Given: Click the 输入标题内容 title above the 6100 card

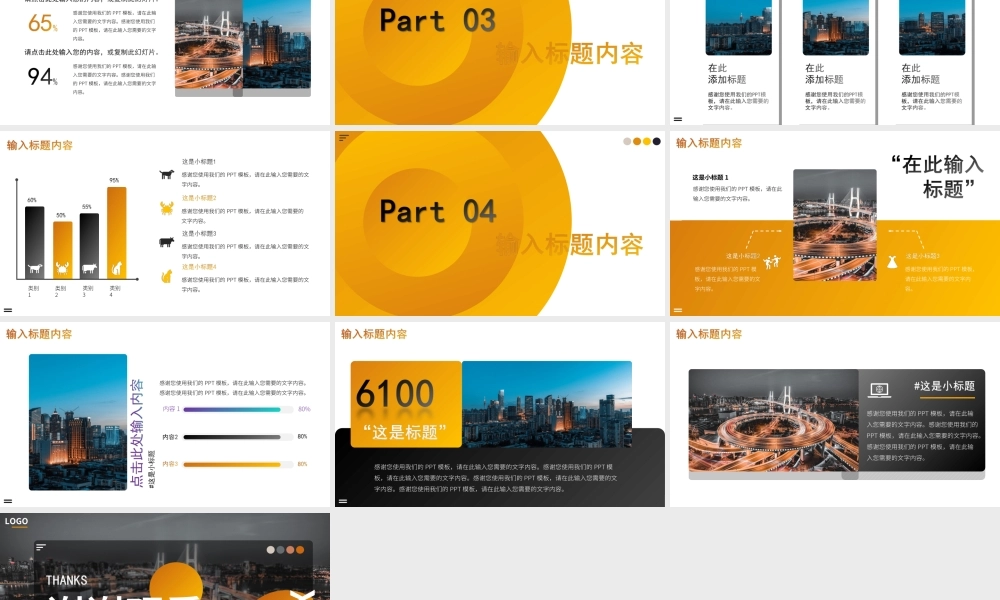Looking at the screenshot, I should click(374, 334).
